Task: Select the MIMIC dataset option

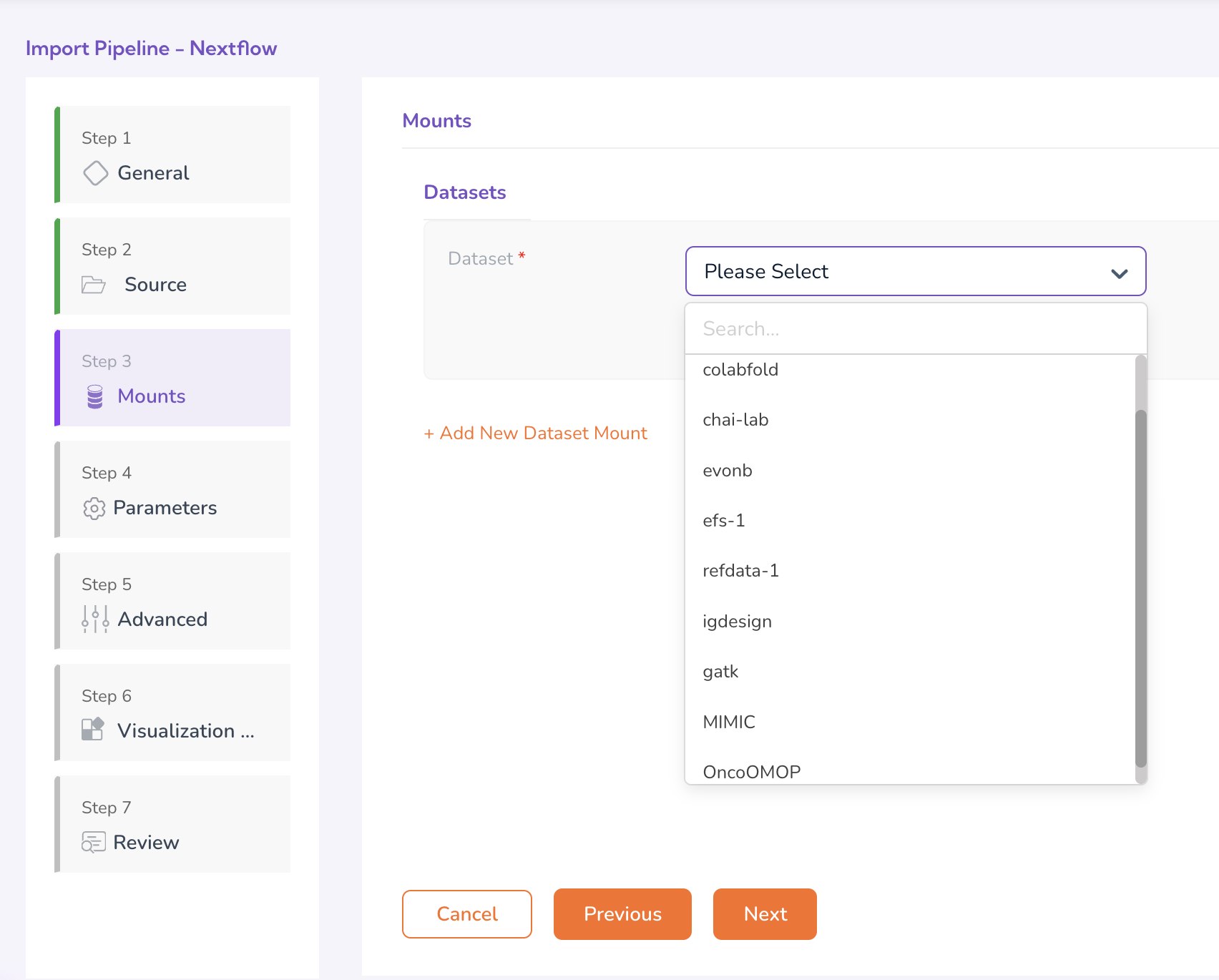Action: pos(729,722)
